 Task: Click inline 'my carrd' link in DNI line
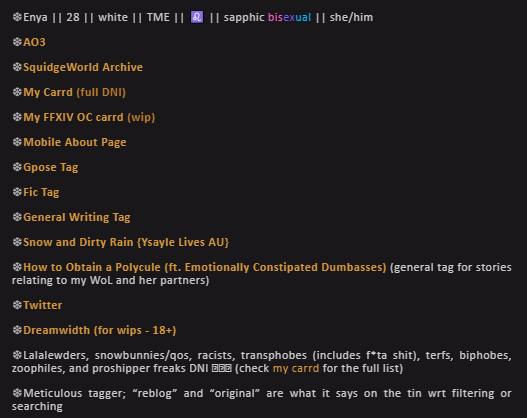tap(296, 369)
